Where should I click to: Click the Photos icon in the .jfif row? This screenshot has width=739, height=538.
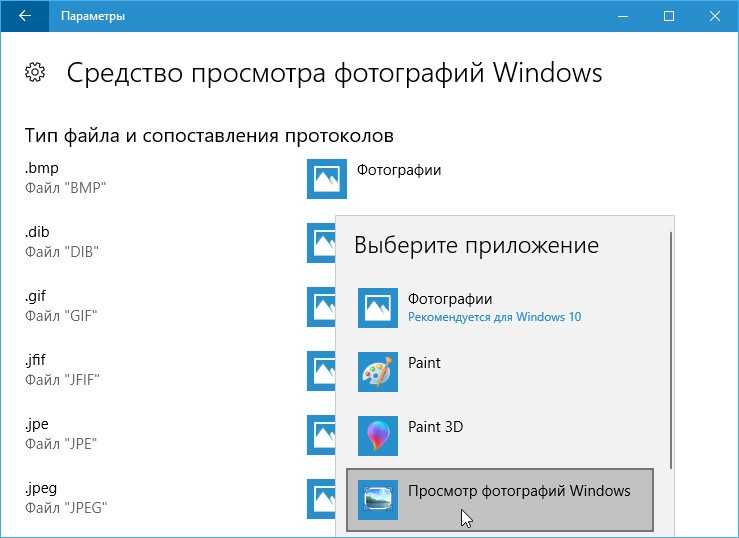click(x=321, y=371)
